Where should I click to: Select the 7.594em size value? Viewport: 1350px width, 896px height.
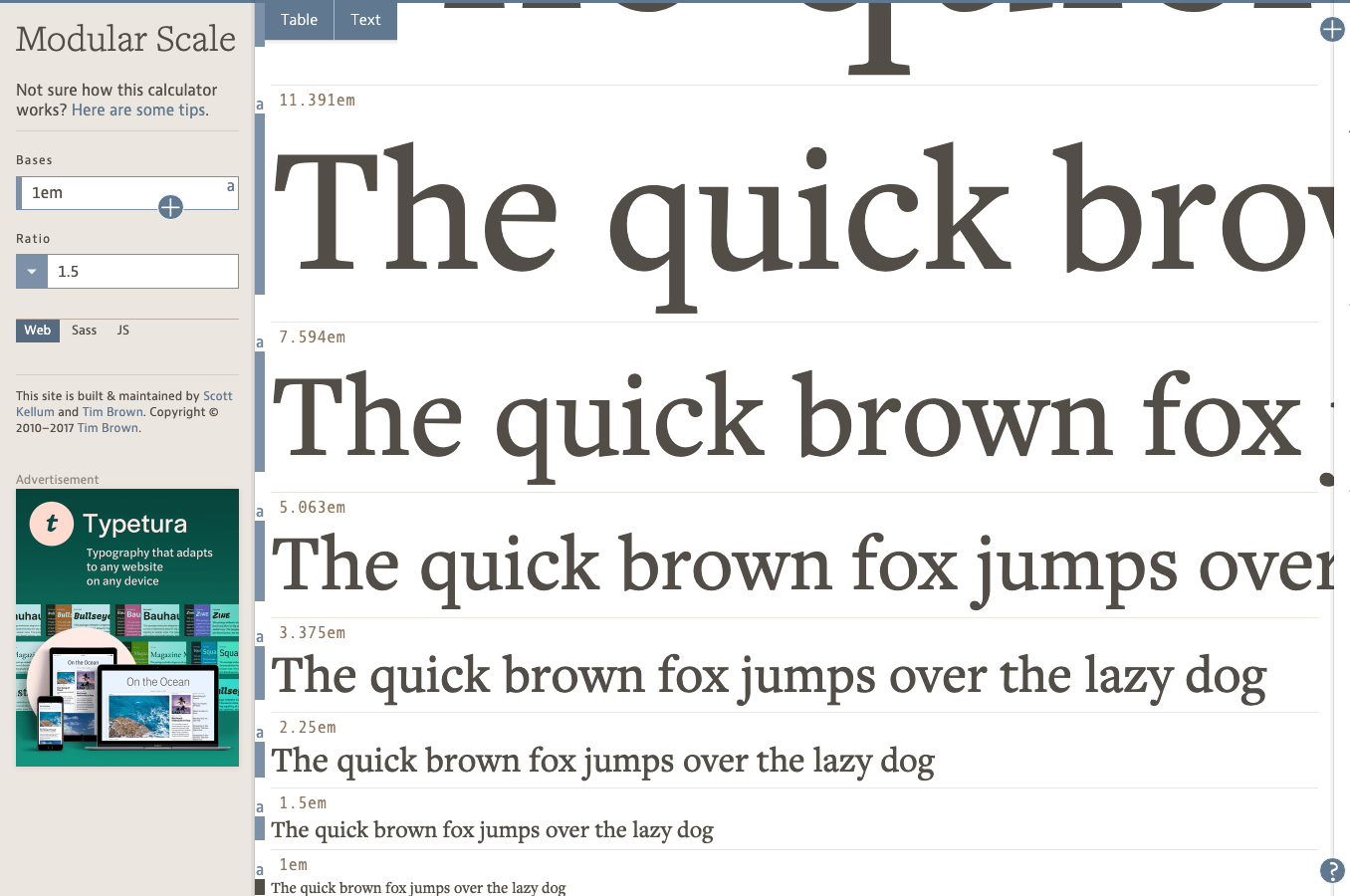(313, 337)
